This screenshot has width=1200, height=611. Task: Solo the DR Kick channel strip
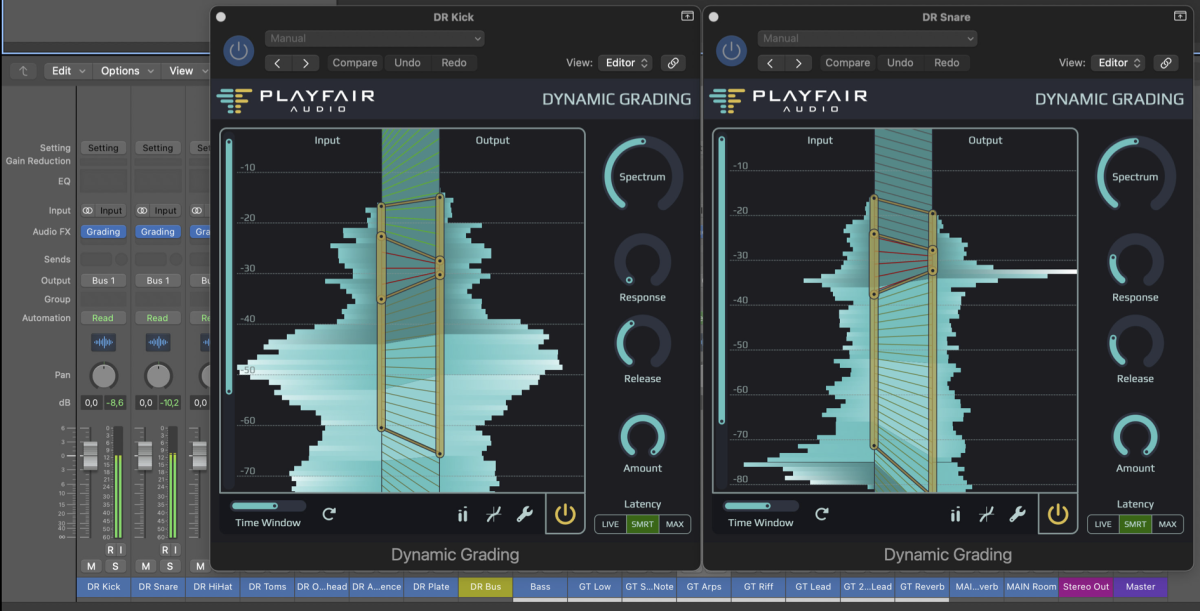click(115, 566)
